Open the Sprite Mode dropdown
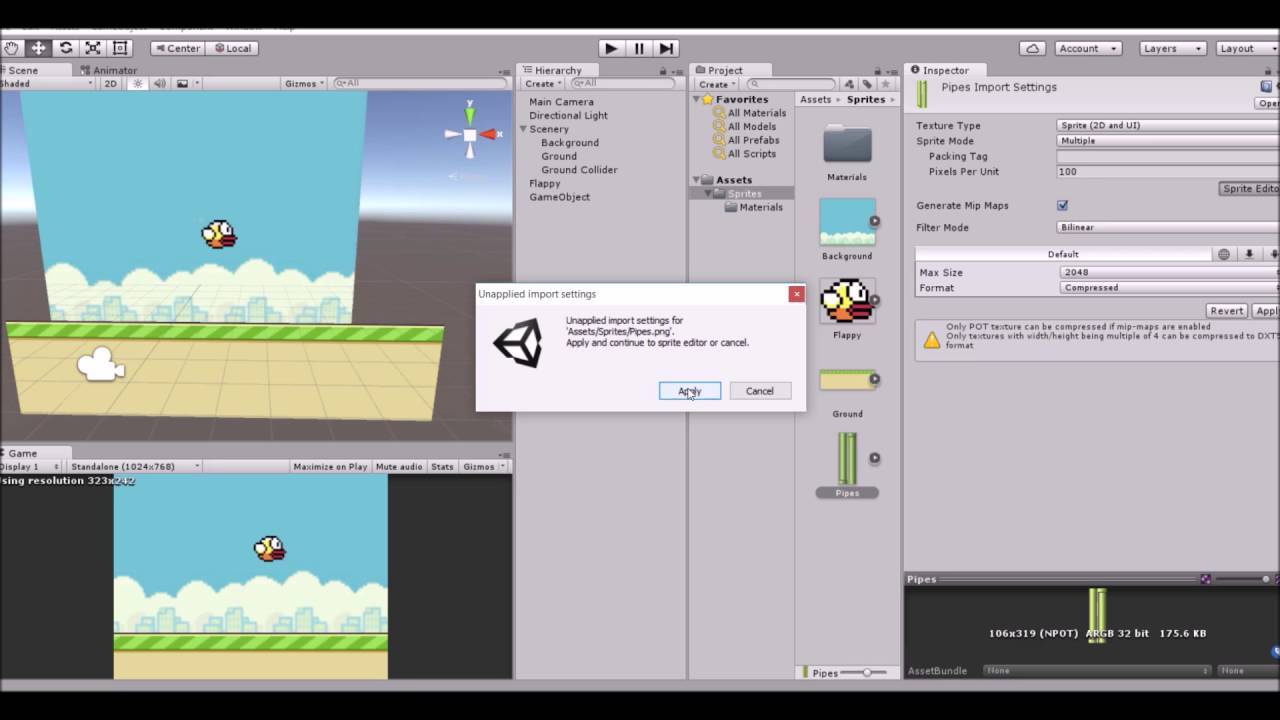1280x720 pixels. coord(1168,141)
